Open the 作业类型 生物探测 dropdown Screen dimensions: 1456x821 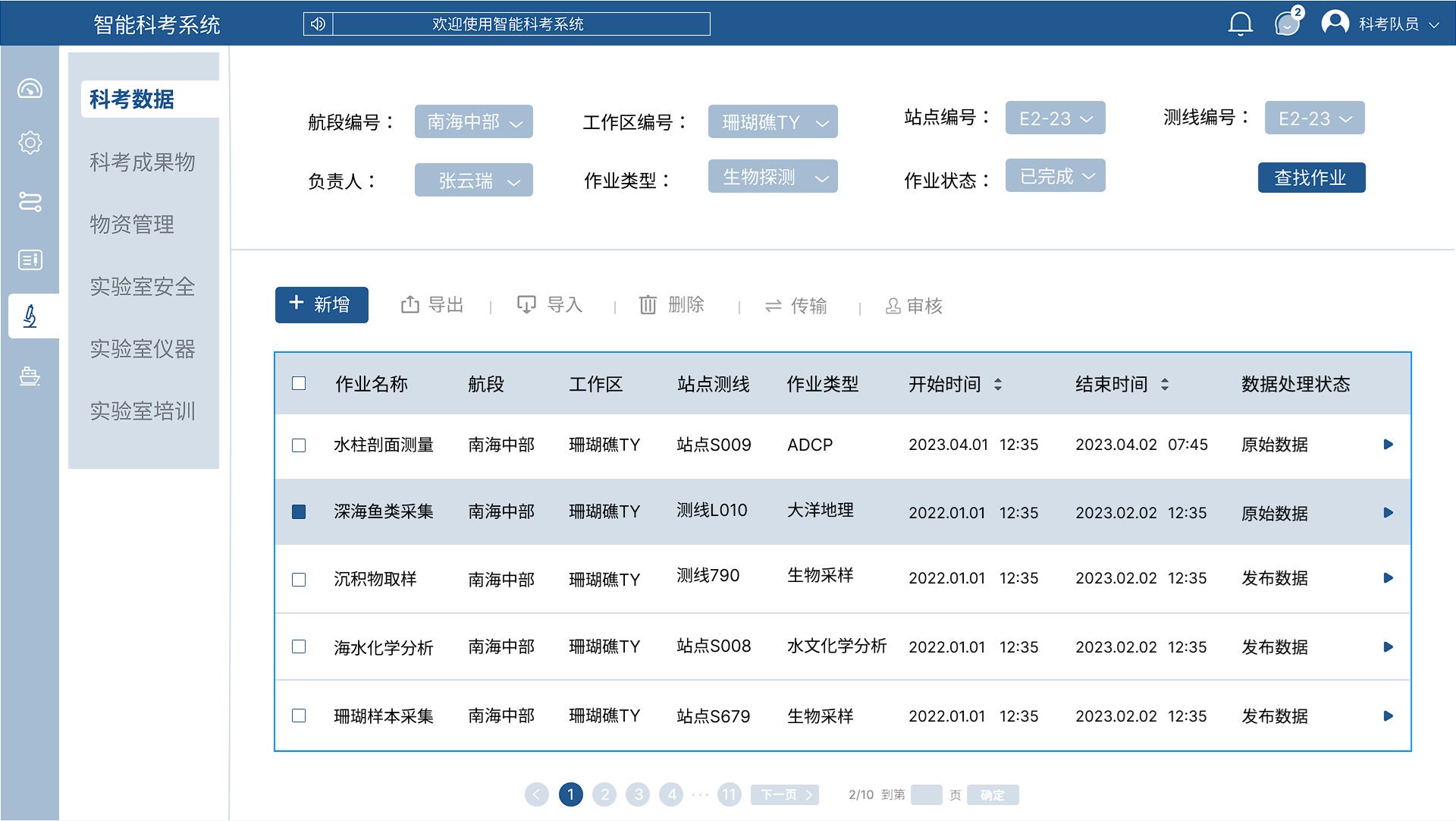(773, 178)
